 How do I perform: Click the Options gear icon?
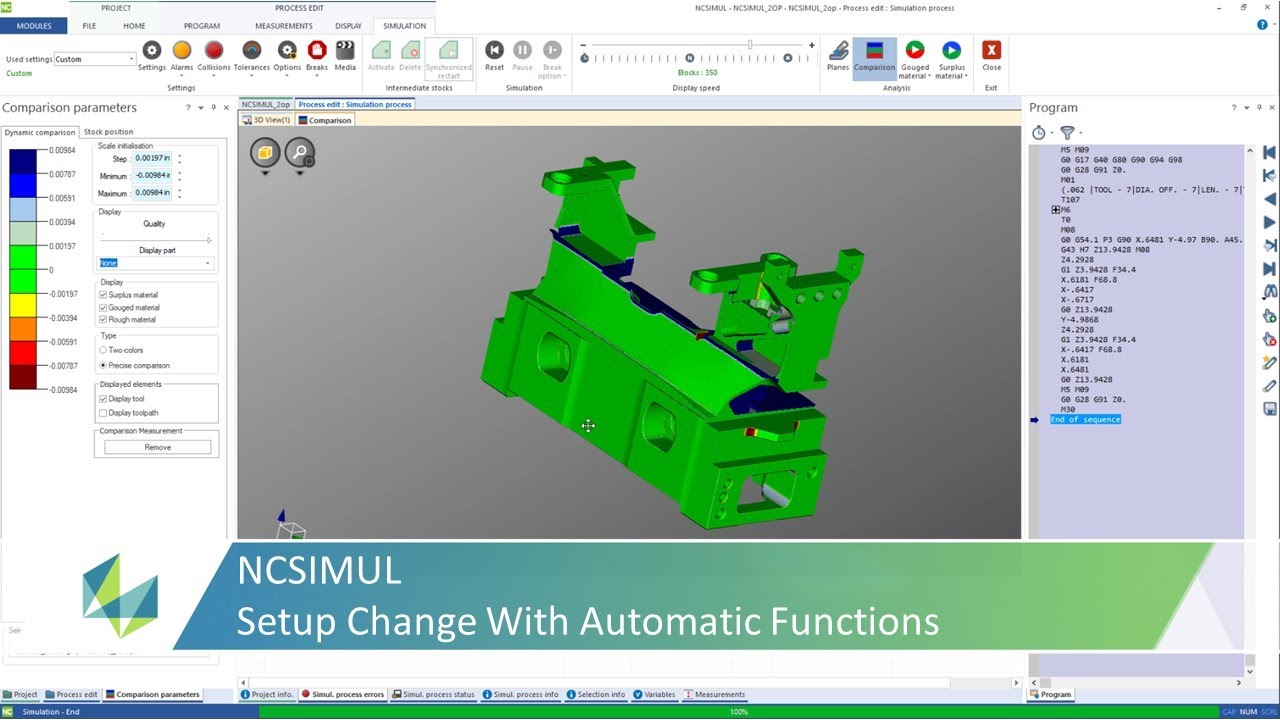(x=287, y=50)
